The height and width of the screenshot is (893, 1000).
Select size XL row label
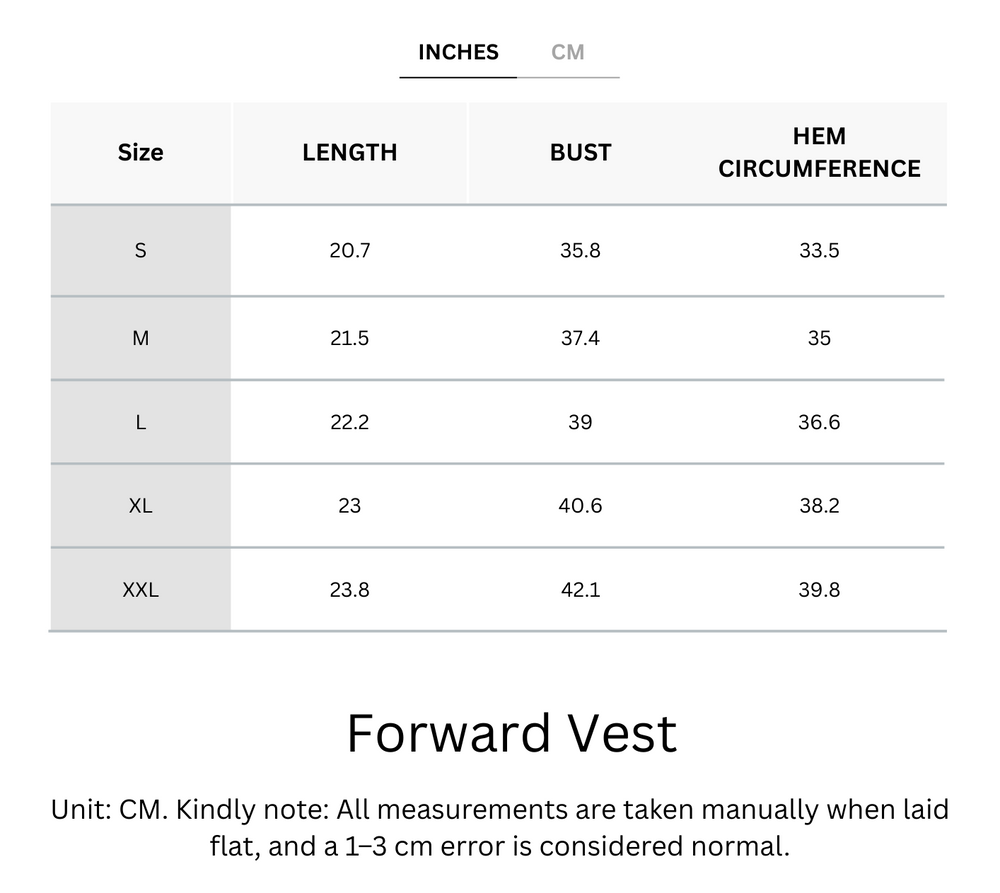[140, 506]
